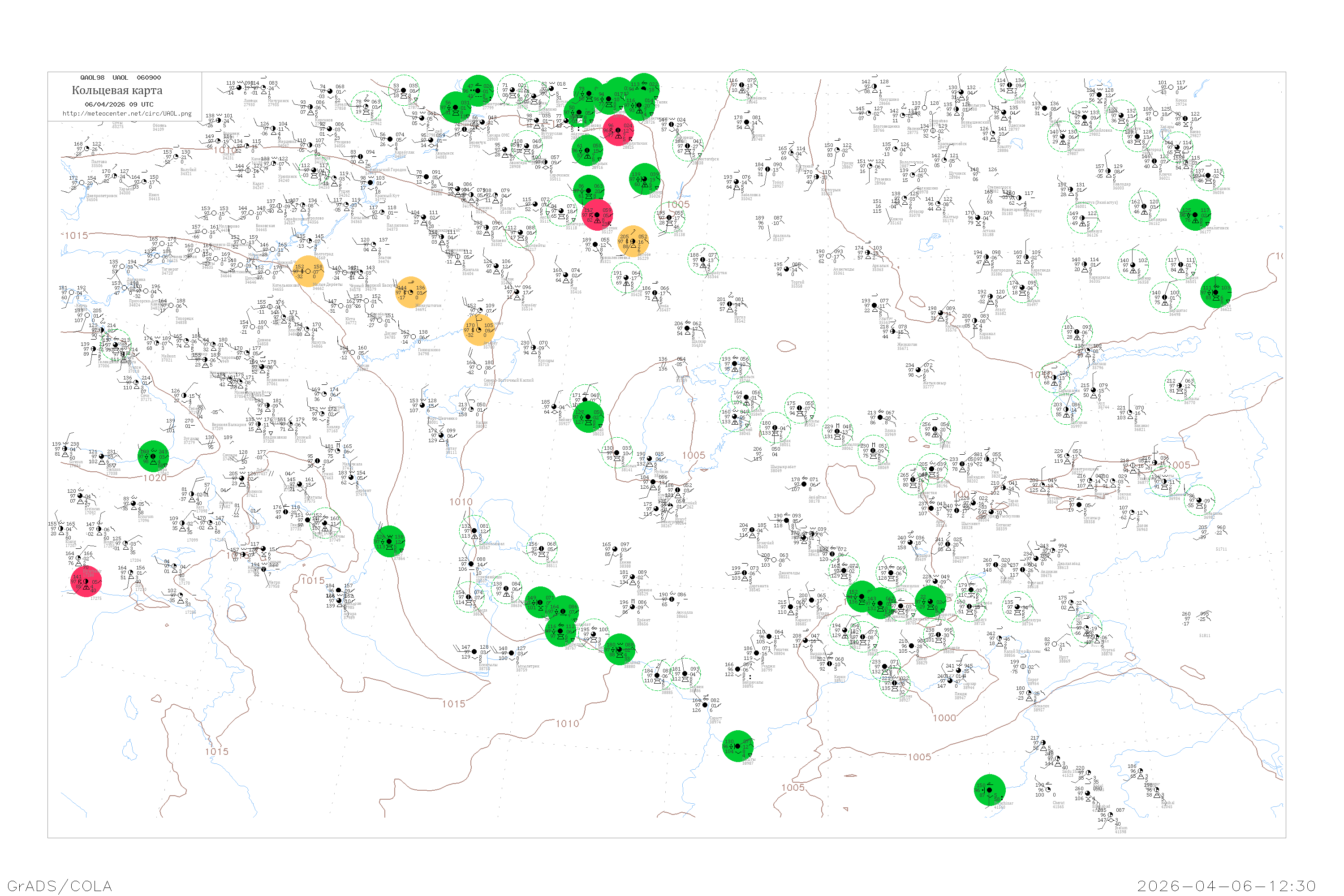The width and height of the screenshot is (1344, 896).
Task: Select the Полтава 33506 station plot
Action: click(87, 150)
